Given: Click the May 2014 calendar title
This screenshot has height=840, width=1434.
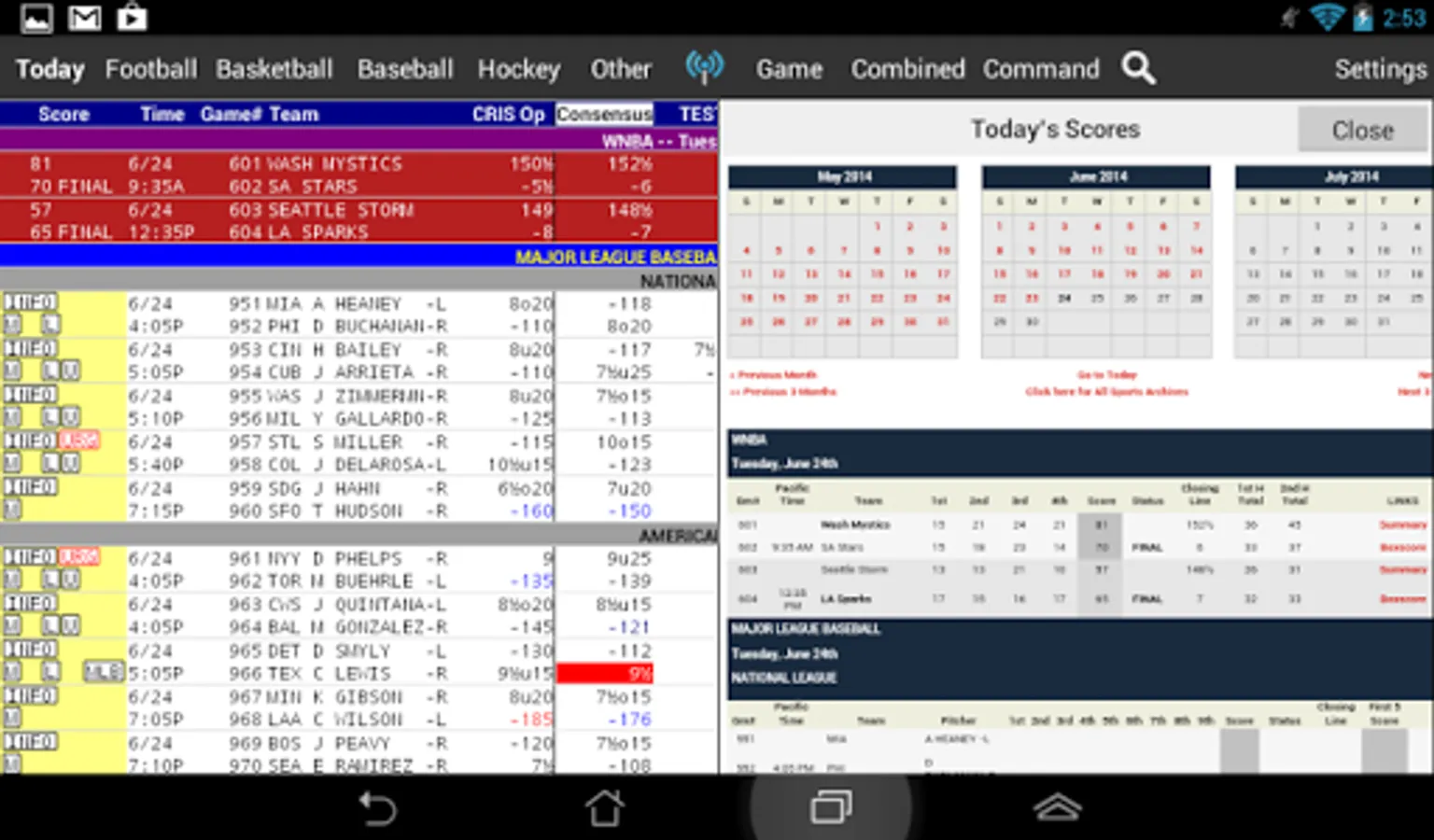Looking at the screenshot, I should pos(843,176).
